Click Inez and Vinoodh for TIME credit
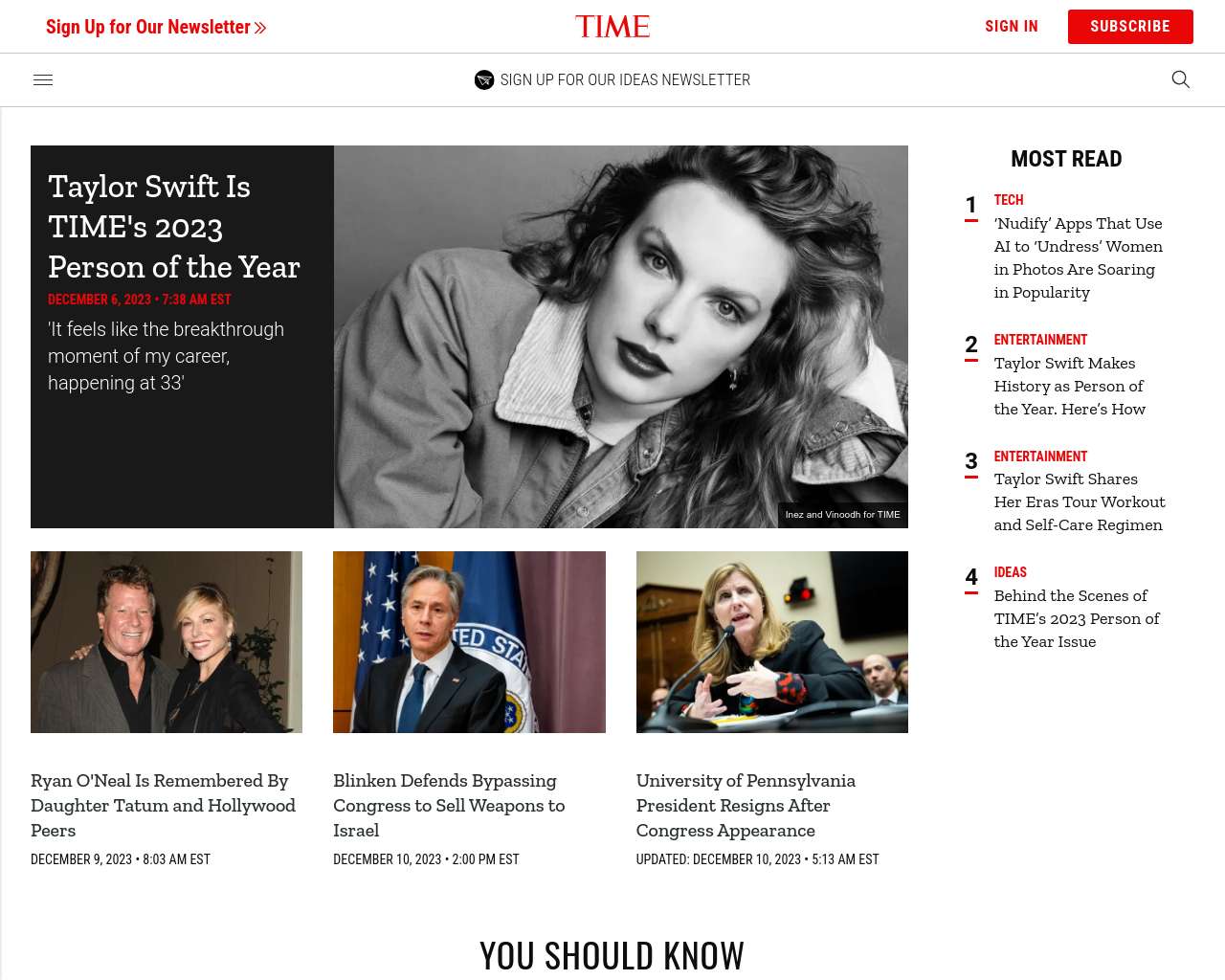The image size is (1225, 980). click(843, 515)
